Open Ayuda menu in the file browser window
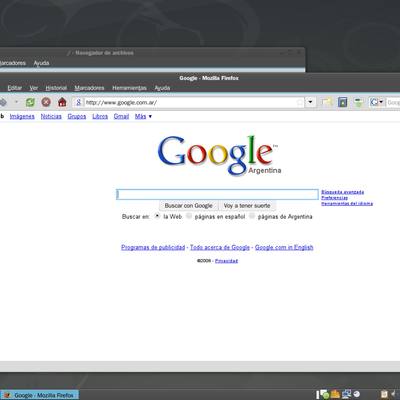The image size is (400, 400). [x=41, y=63]
